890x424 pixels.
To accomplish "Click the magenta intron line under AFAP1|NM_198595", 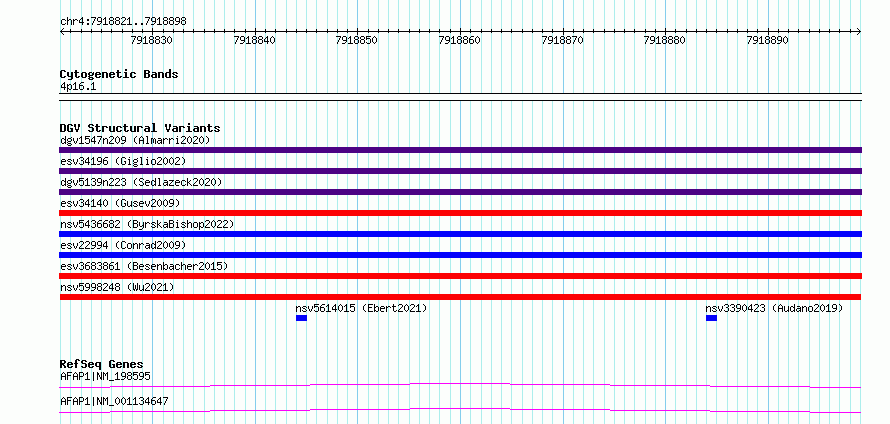I will point(460,385).
